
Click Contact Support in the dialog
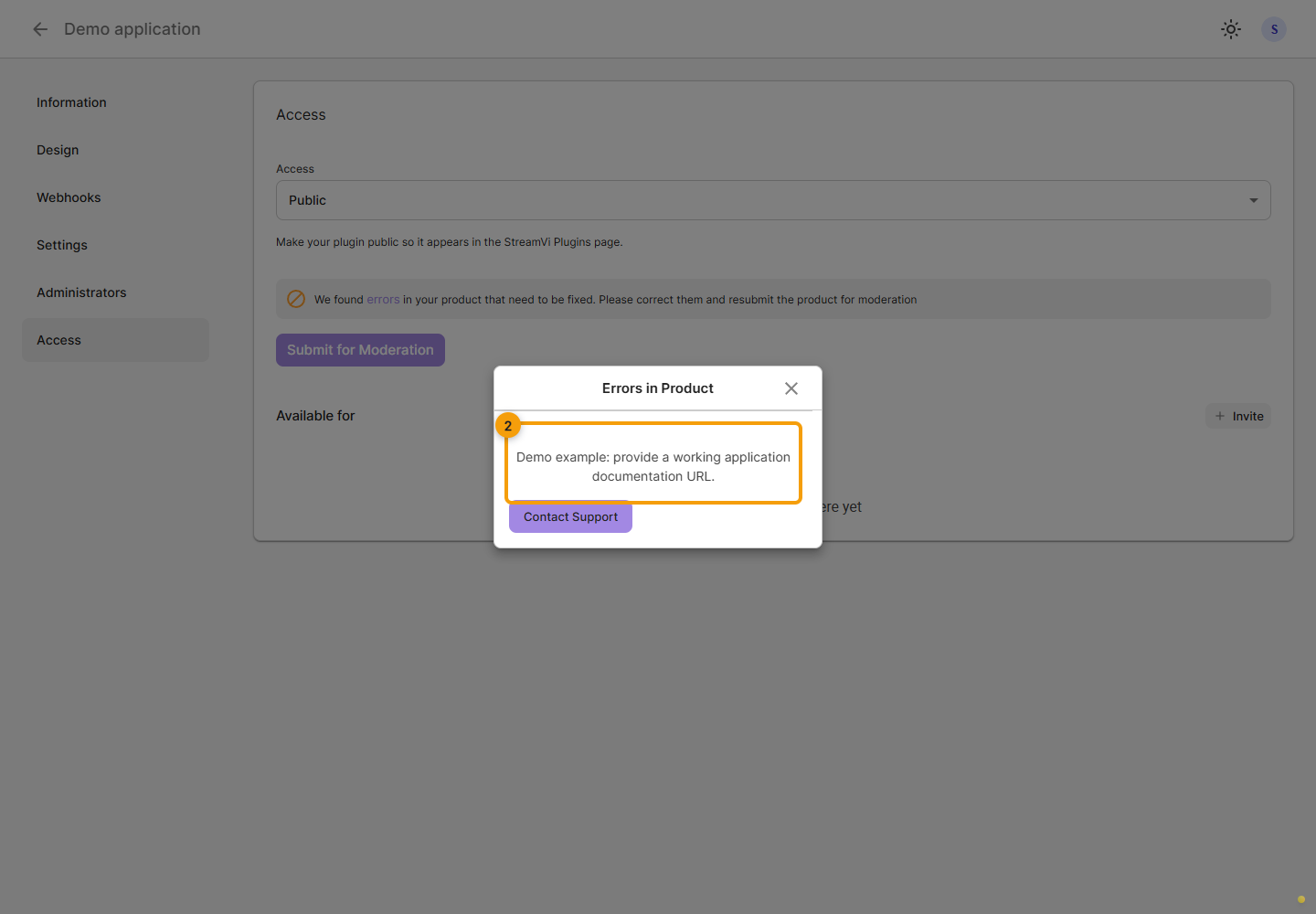pyautogui.click(x=570, y=516)
